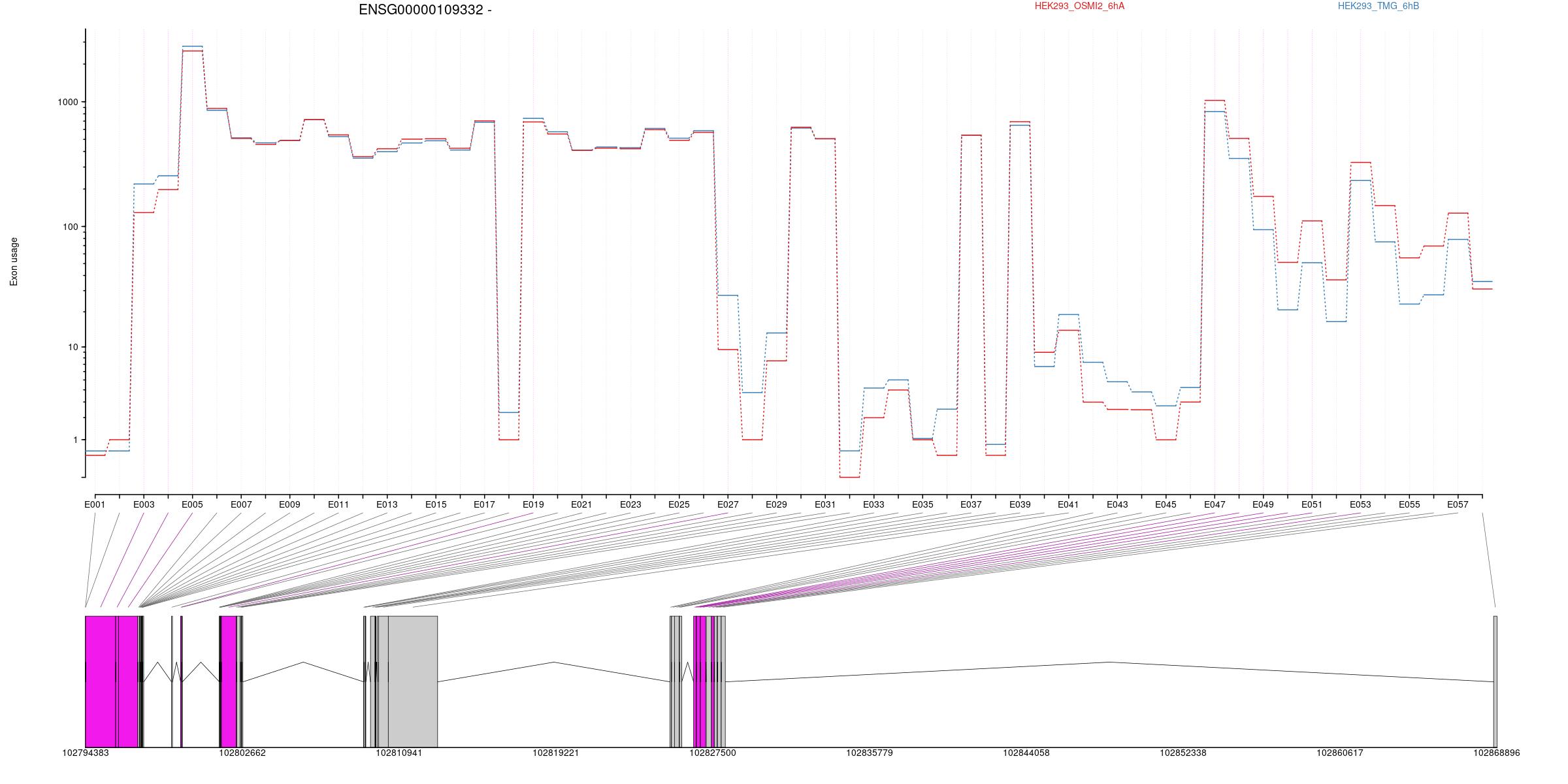This screenshot has width=1568, height=784.
Task: Select the HEK293_TMG_6hB legend label
Action: [x=1379, y=6]
